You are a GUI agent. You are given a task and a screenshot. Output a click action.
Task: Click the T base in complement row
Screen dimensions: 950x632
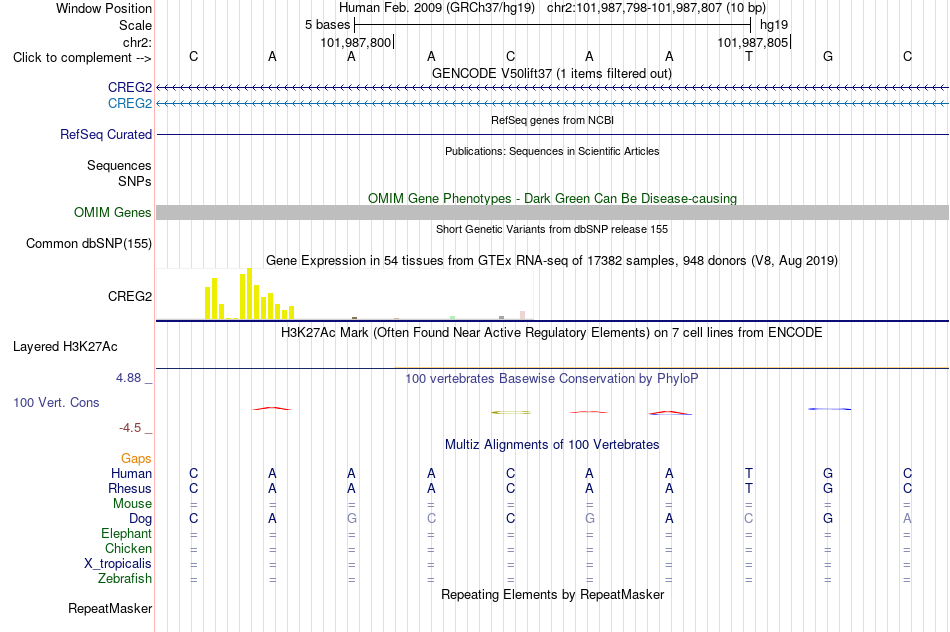749,56
